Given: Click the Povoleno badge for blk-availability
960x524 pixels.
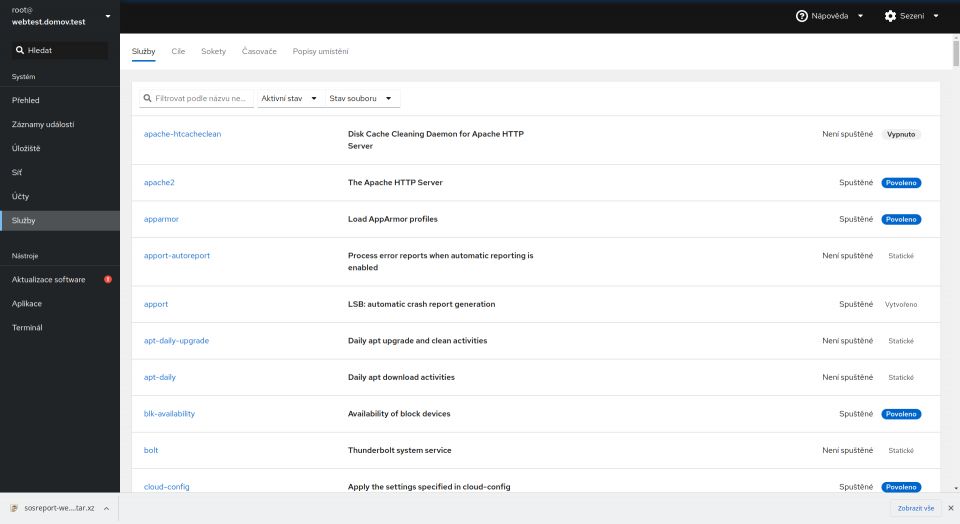Looking at the screenshot, I should click(901, 414).
